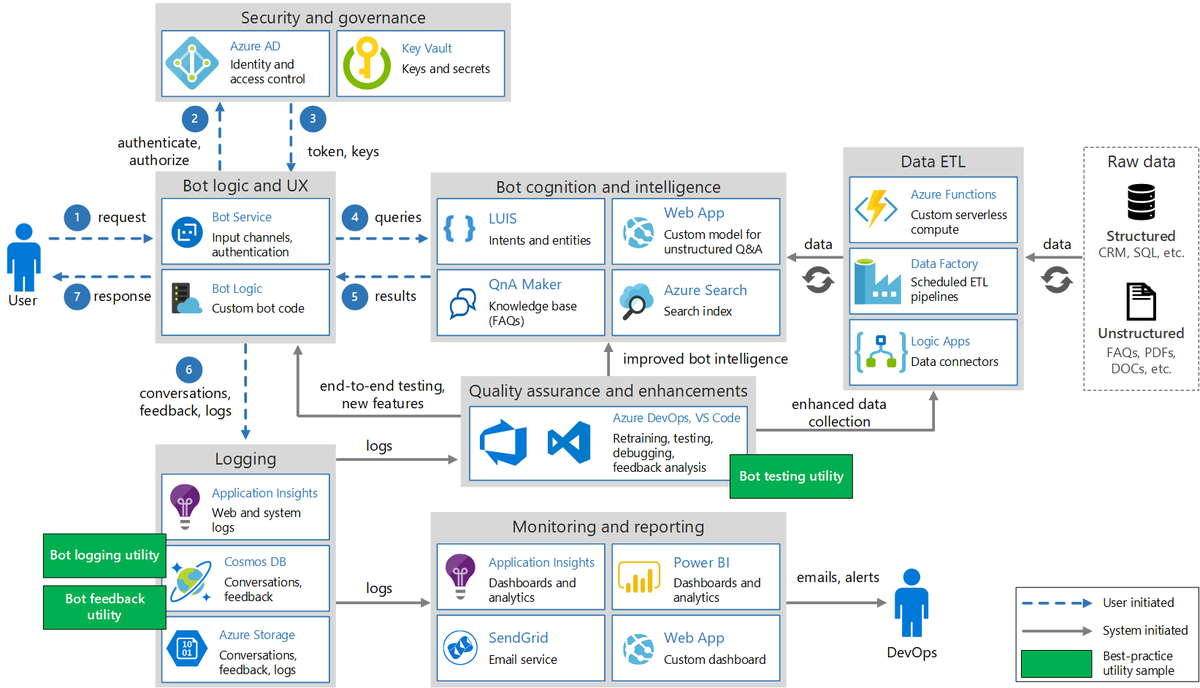The height and width of the screenshot is (688, 1200).
Task: Click the 'improved bot intelligence' label
Action: click(705, 359)
